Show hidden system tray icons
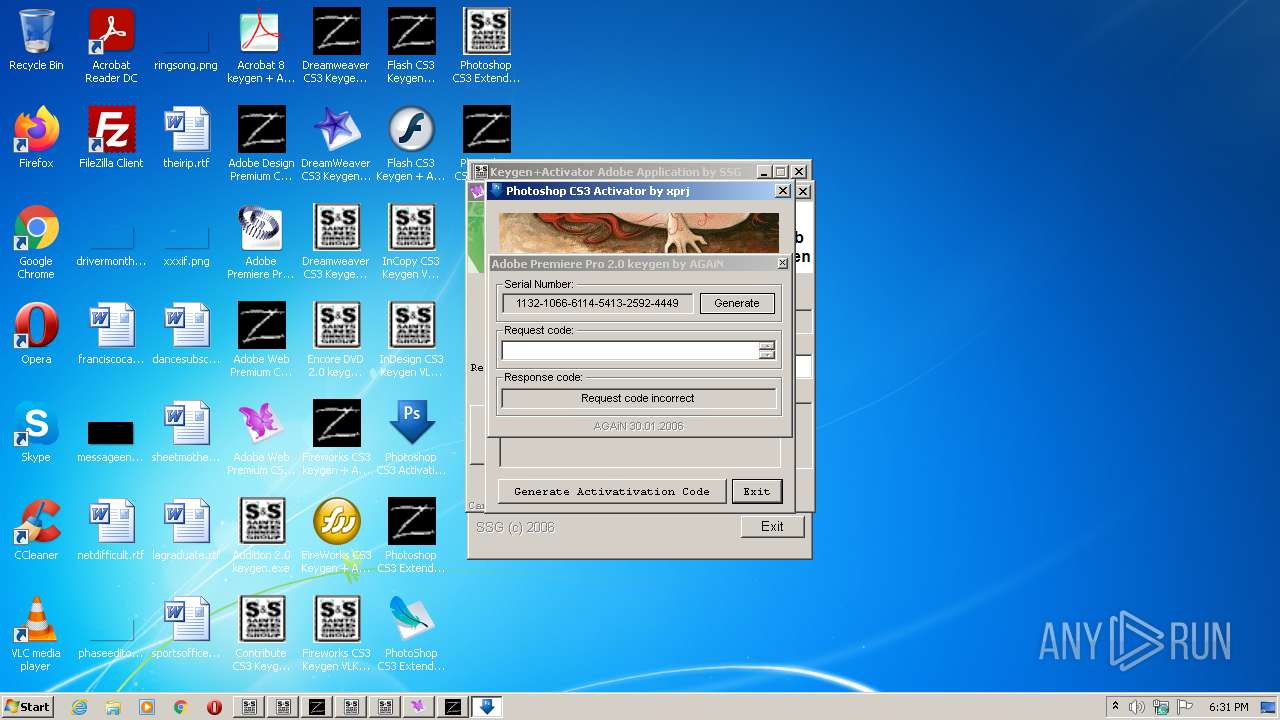The height and width of the screenshot is (720, 1280). point(1115,707)
